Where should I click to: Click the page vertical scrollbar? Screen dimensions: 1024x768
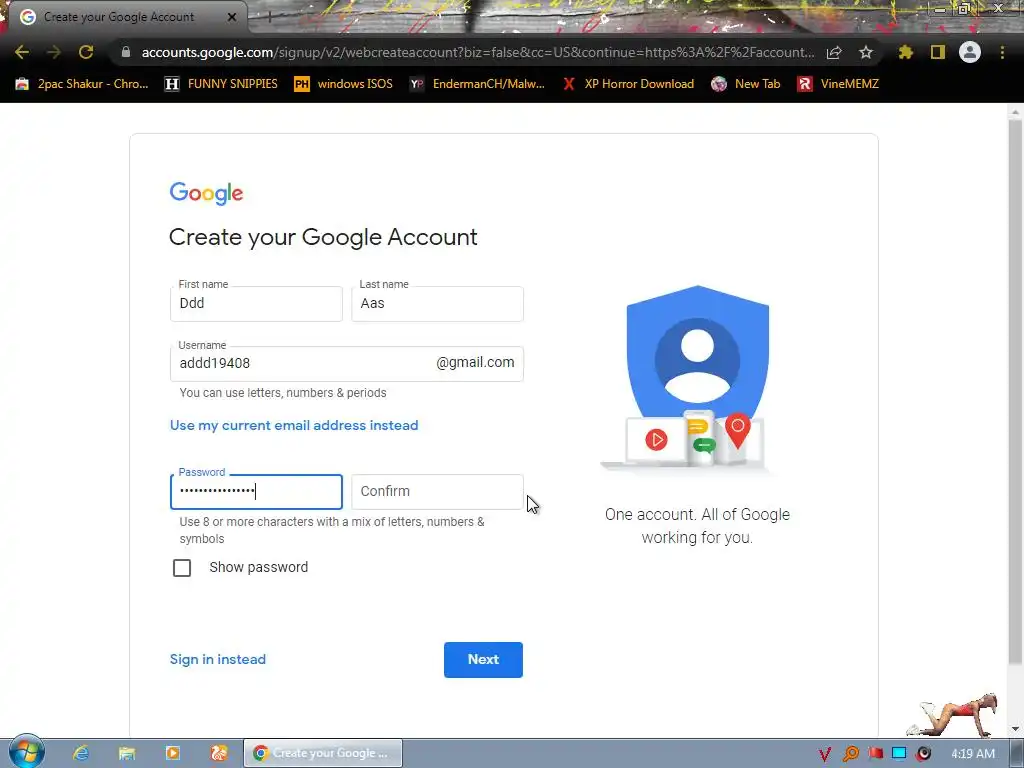tap(1014, 392)
